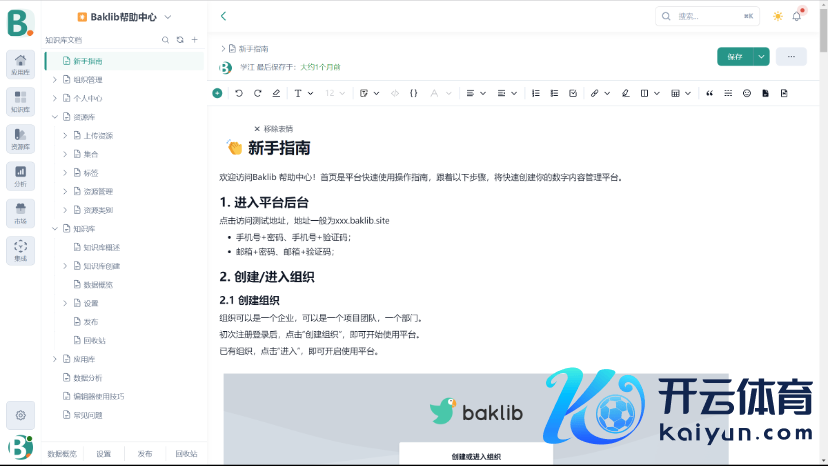Toggle light/dark theme sun icon
The height and width of the screenshot is (466, 828).
coord(778,16)
